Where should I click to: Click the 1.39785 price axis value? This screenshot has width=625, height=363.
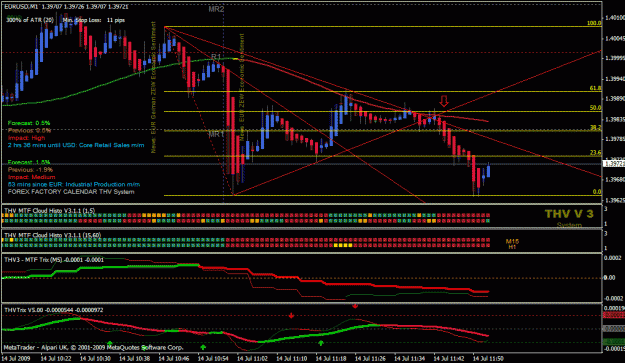coord(615,139)
